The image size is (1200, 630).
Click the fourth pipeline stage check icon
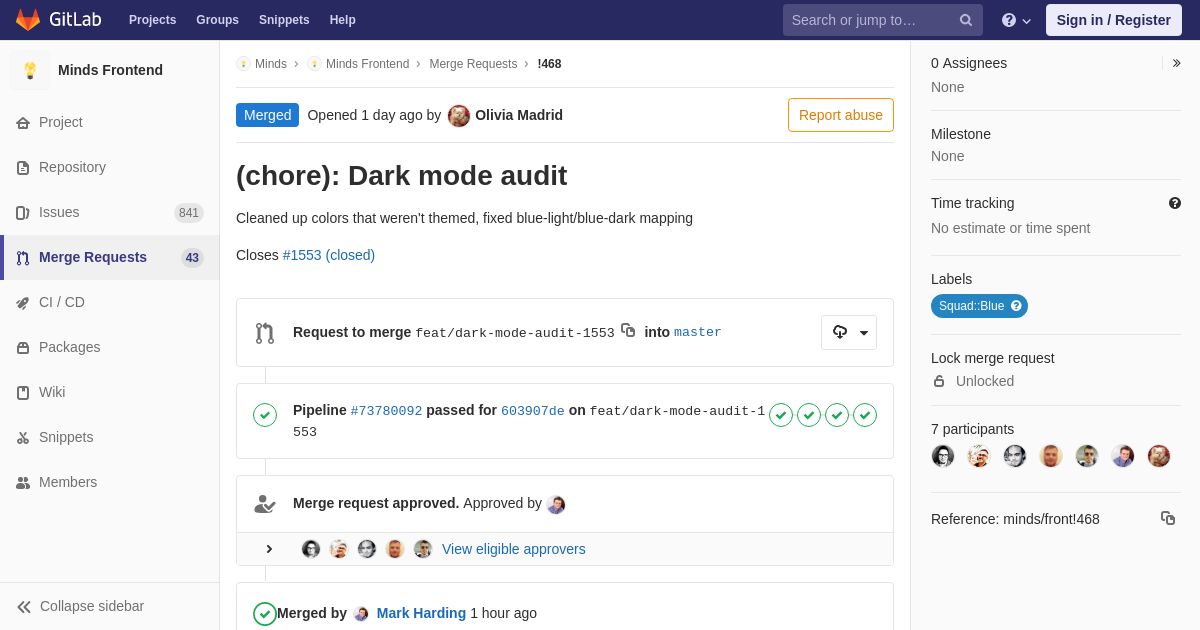[x=865, y=415]
